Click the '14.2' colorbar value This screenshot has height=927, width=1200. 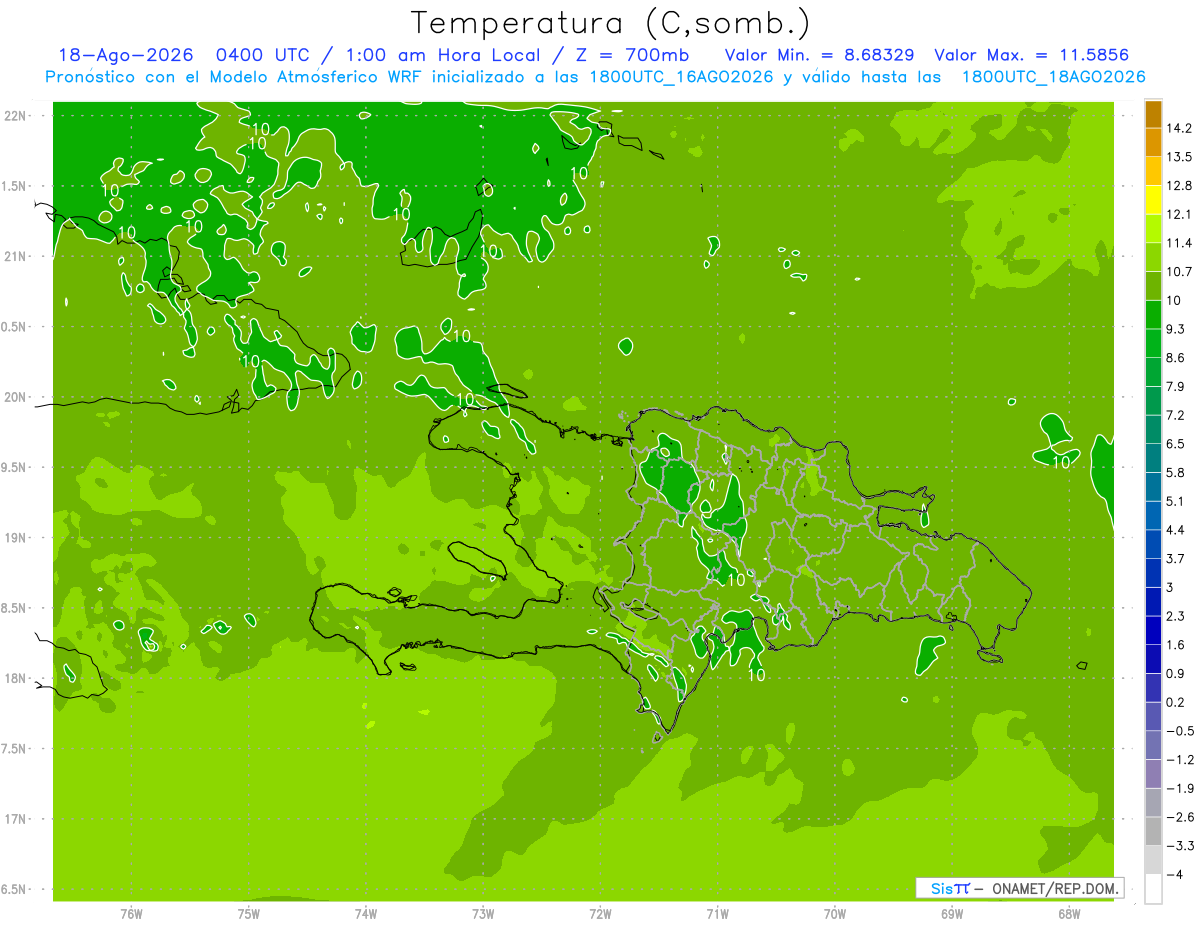click(1179, 128)
